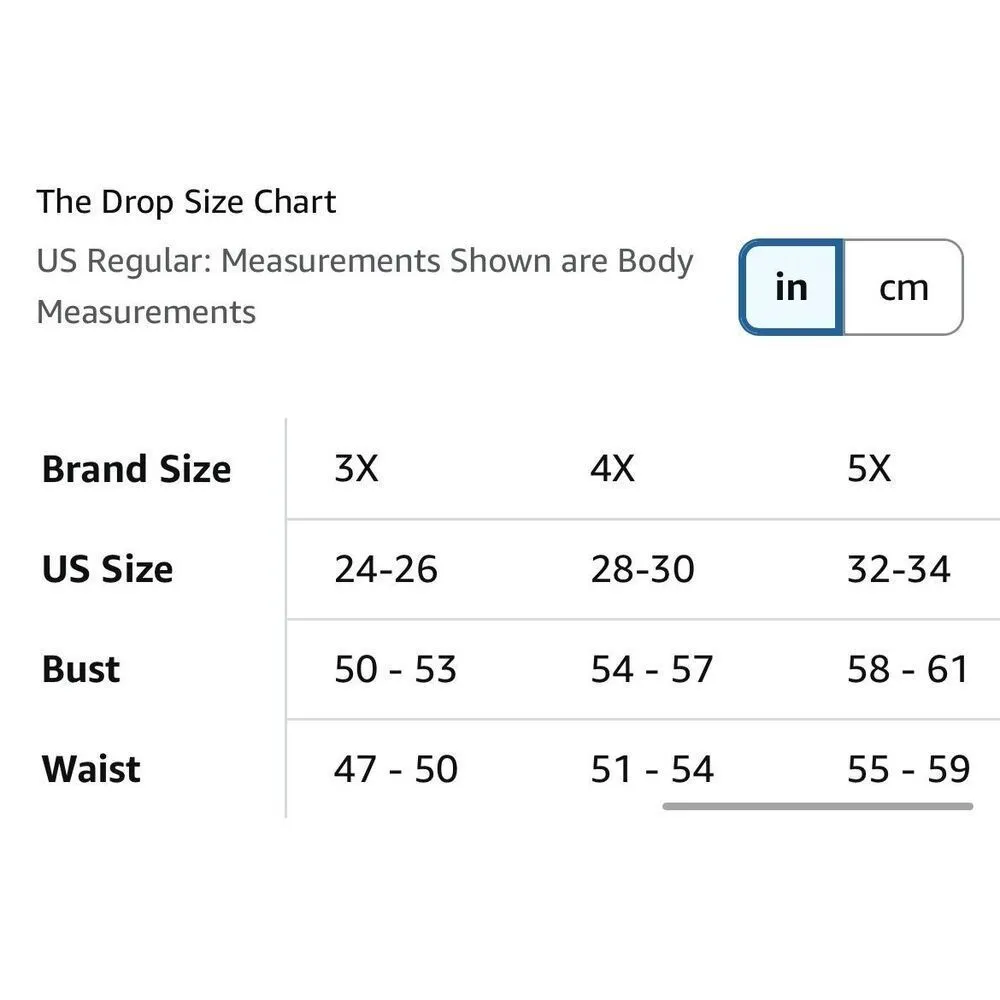Select the Waist row header
The width and height of the screenshot is (1000, 1000).
[x=89, y=769]
